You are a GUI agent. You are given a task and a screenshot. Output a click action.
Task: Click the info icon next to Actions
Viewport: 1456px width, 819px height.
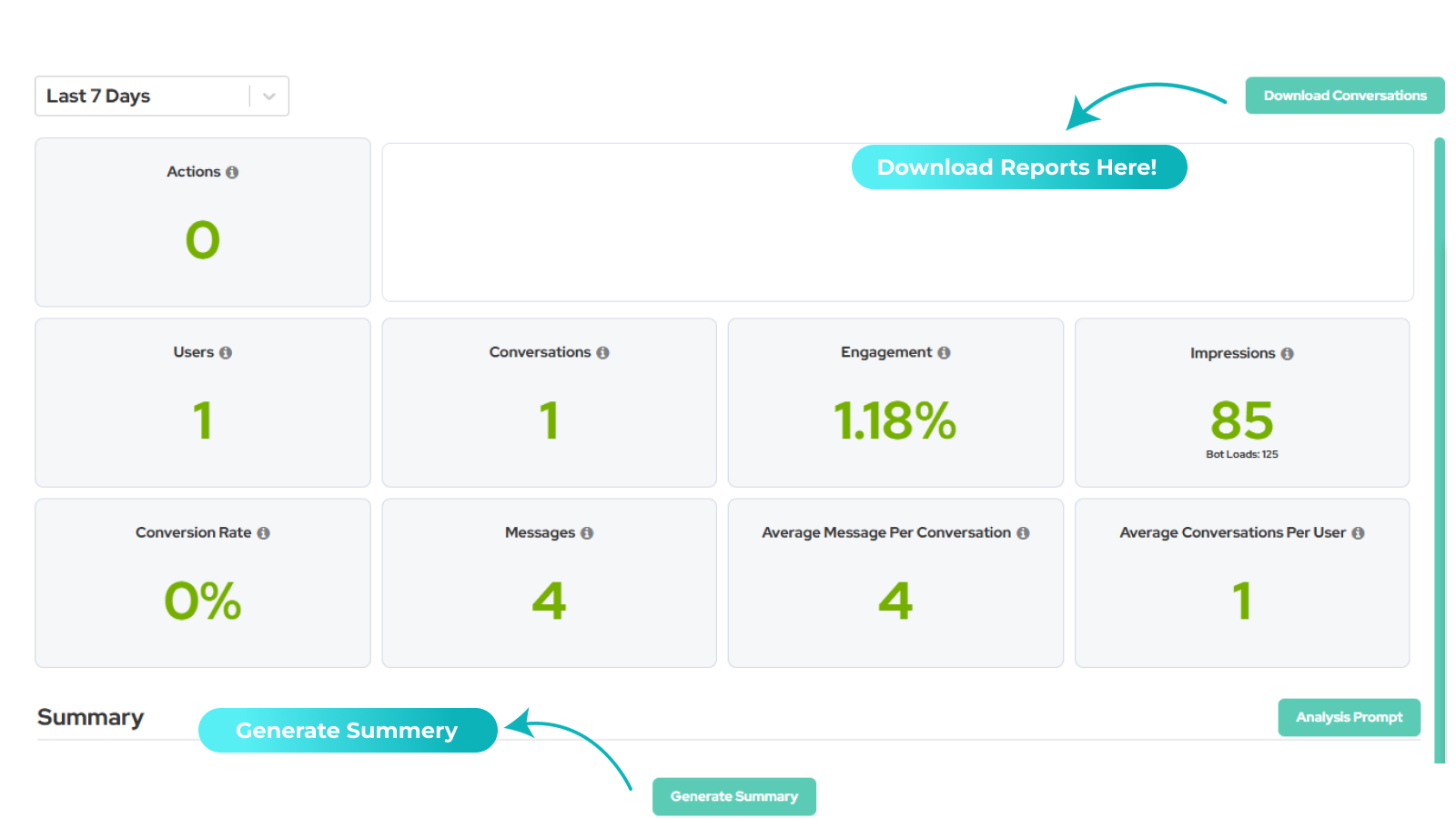tap(234, 171)
